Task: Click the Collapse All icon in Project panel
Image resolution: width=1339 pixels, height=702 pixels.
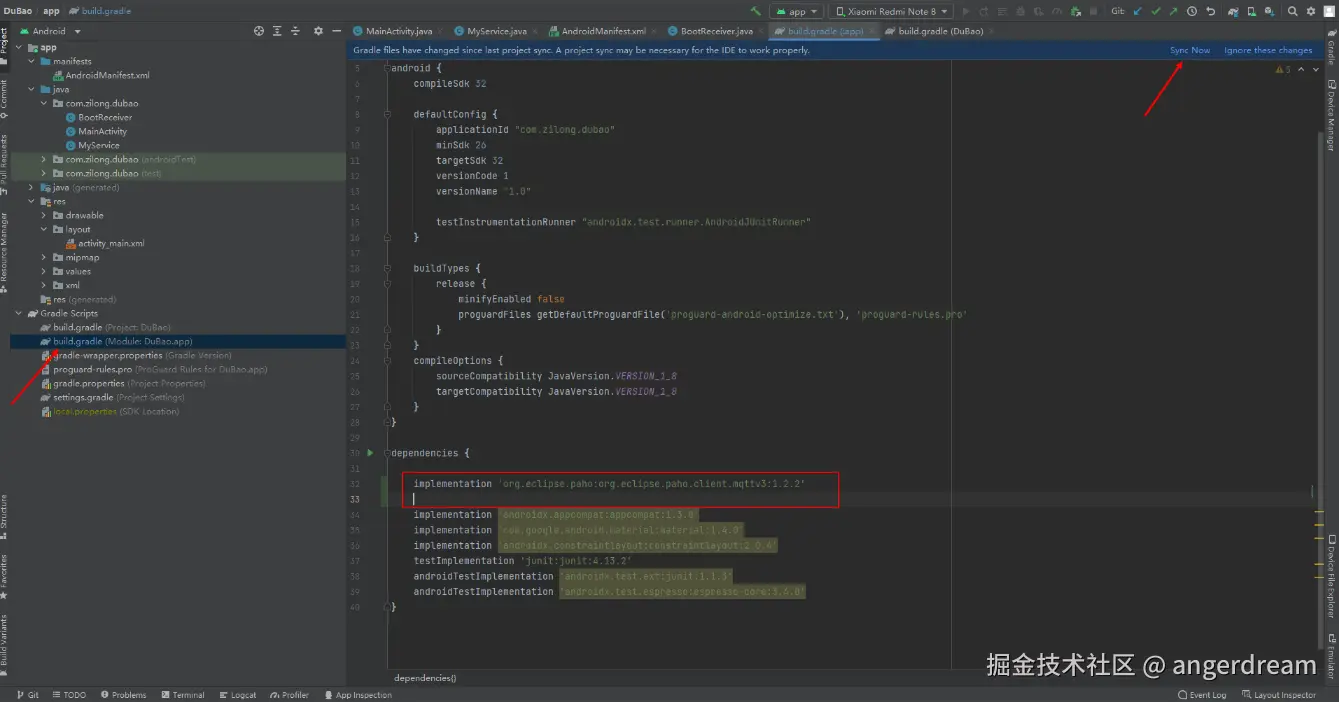Action: 295,31
